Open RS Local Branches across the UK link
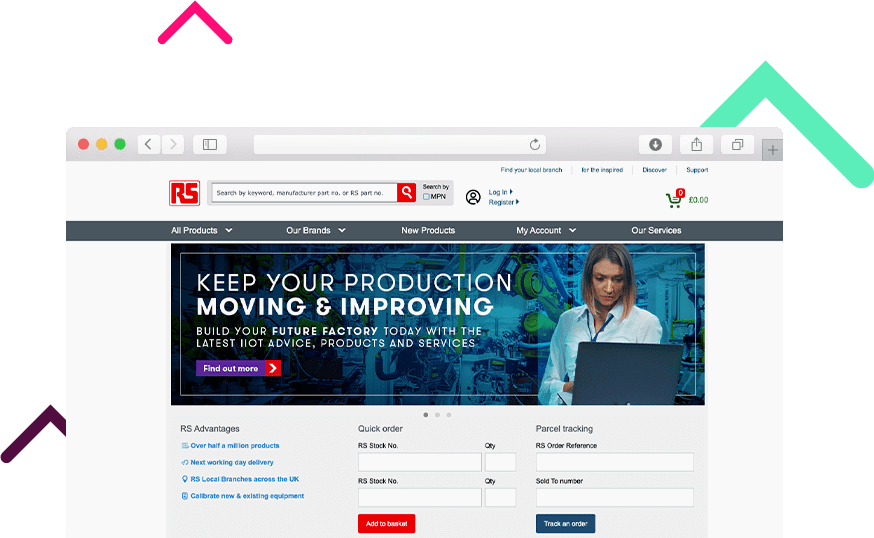This screenshot has width=874, height=538. point(245,479)
